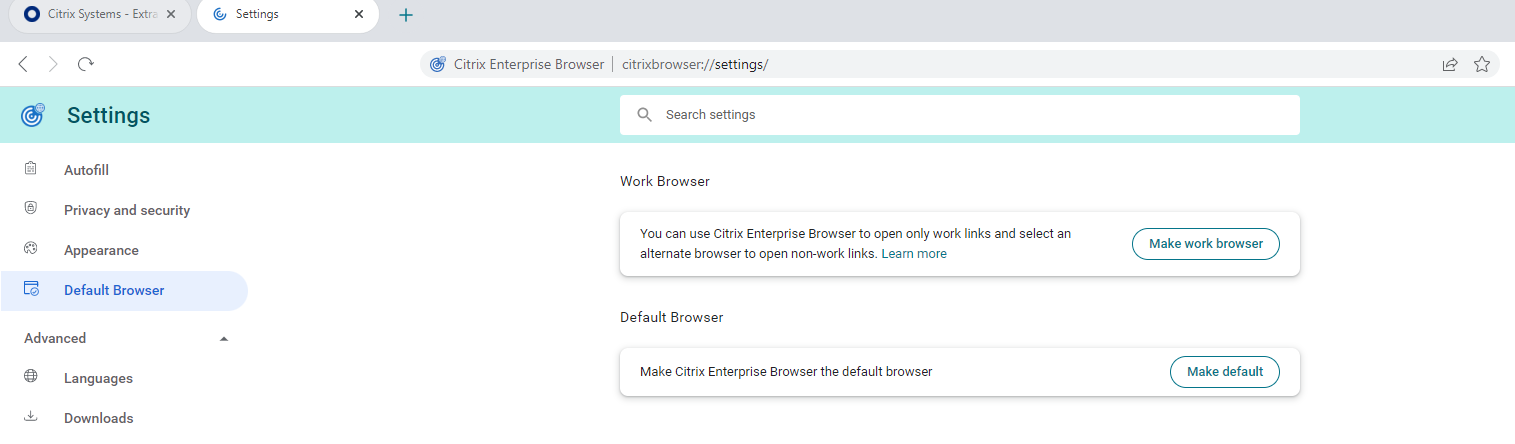Click the Make work browser button
The height and width of the screenshot is (444, 1515).
point(1205,243)
